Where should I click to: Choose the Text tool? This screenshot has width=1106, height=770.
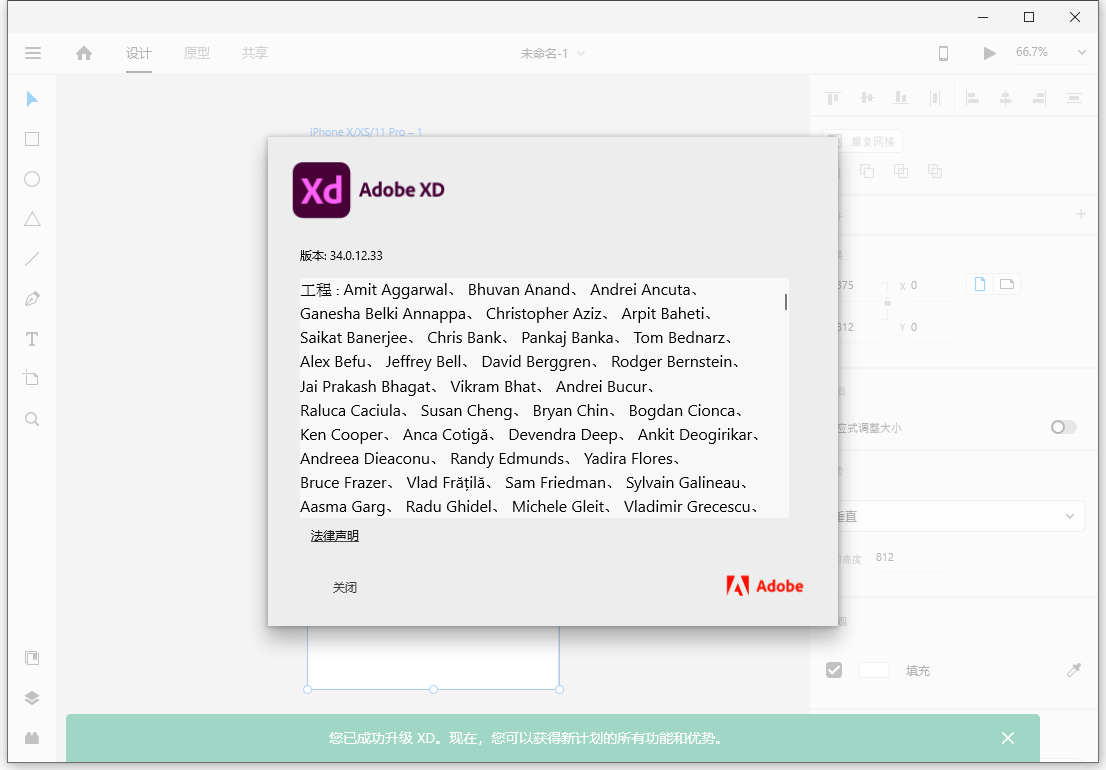(32, 339)
